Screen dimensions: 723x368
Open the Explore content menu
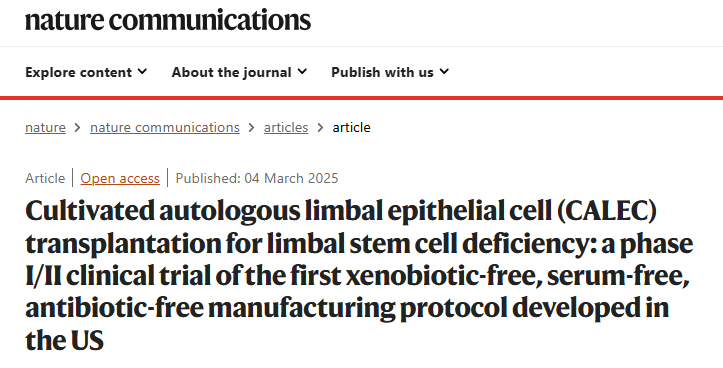point(86,72)
